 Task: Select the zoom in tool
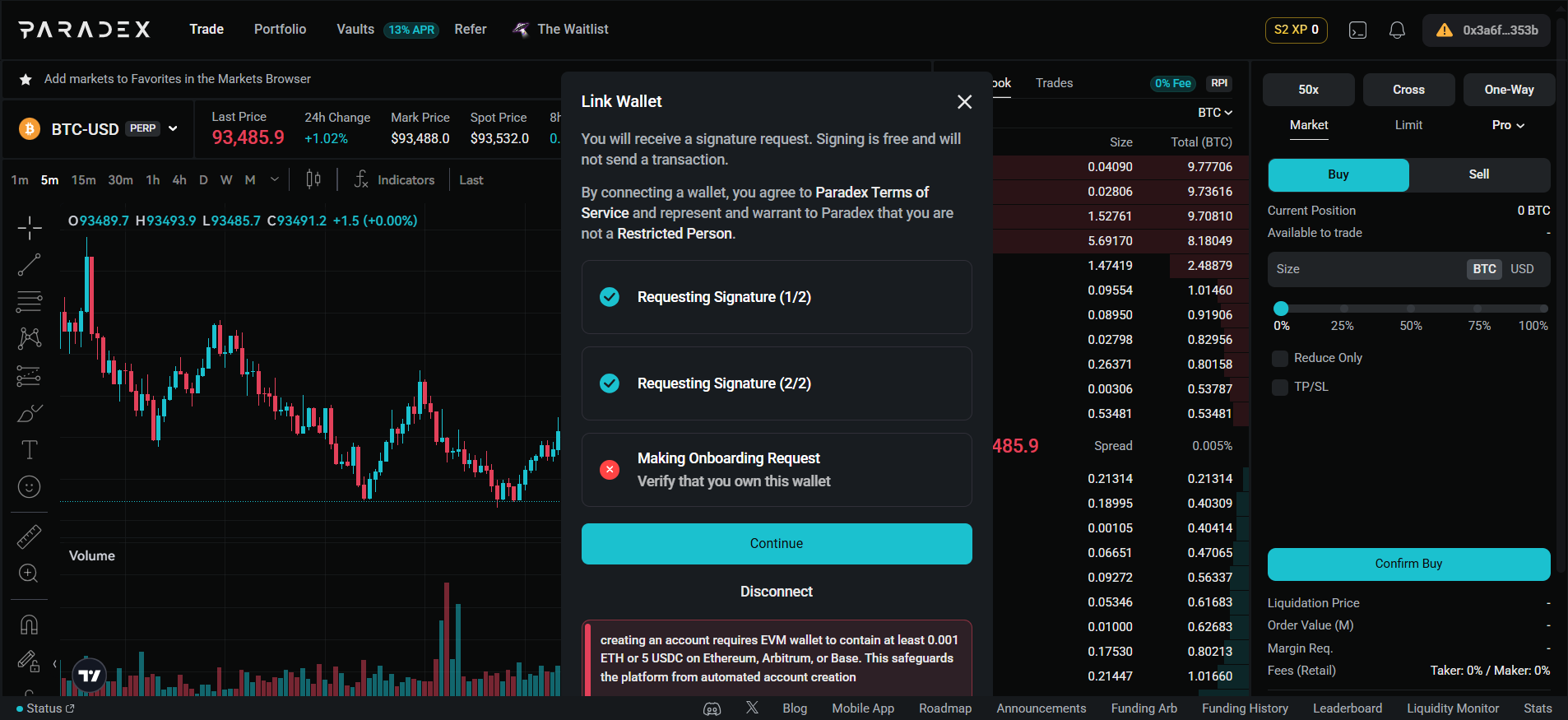point(30,574)
